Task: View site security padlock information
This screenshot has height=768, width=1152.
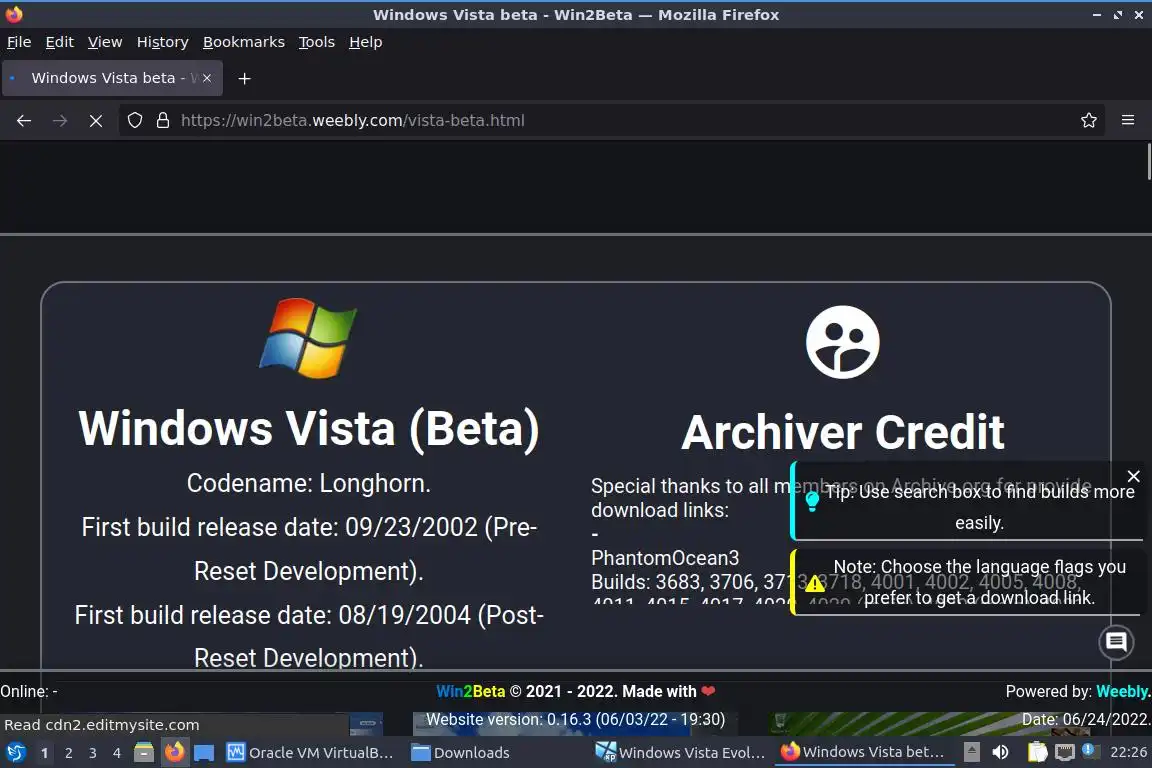Action: pyautogui.click(x=163, y=121)
